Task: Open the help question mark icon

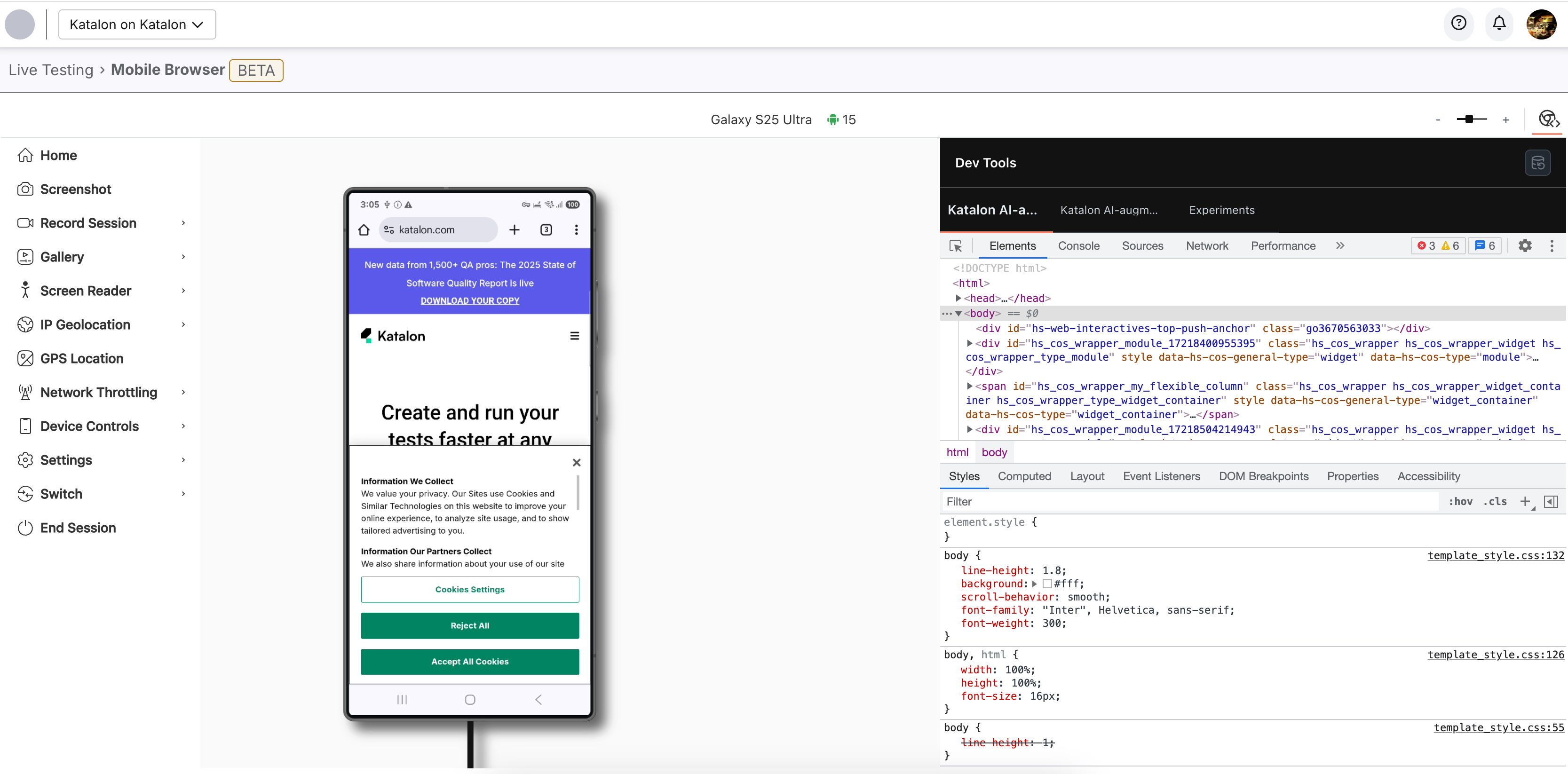Action: point(1458,23)
